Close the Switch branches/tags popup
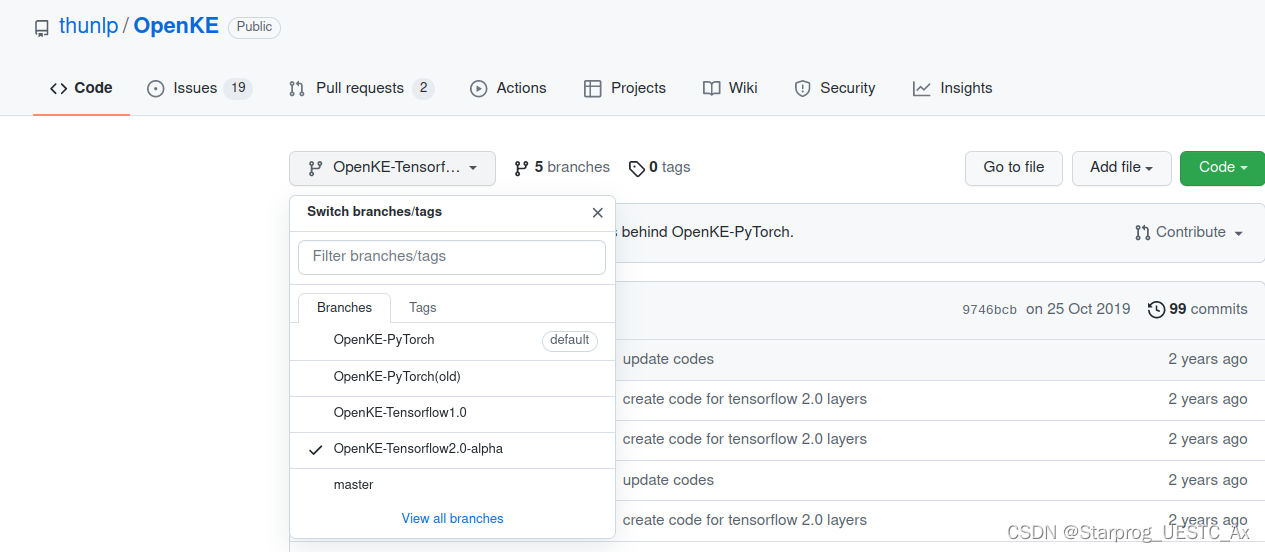 coord(597,213)
